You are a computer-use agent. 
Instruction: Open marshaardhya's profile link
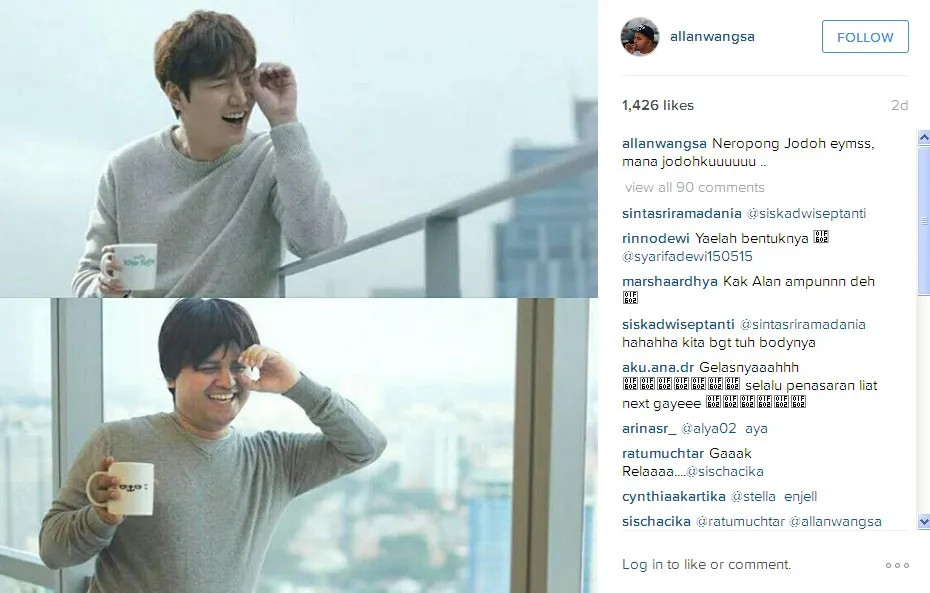tap(670, 282)
